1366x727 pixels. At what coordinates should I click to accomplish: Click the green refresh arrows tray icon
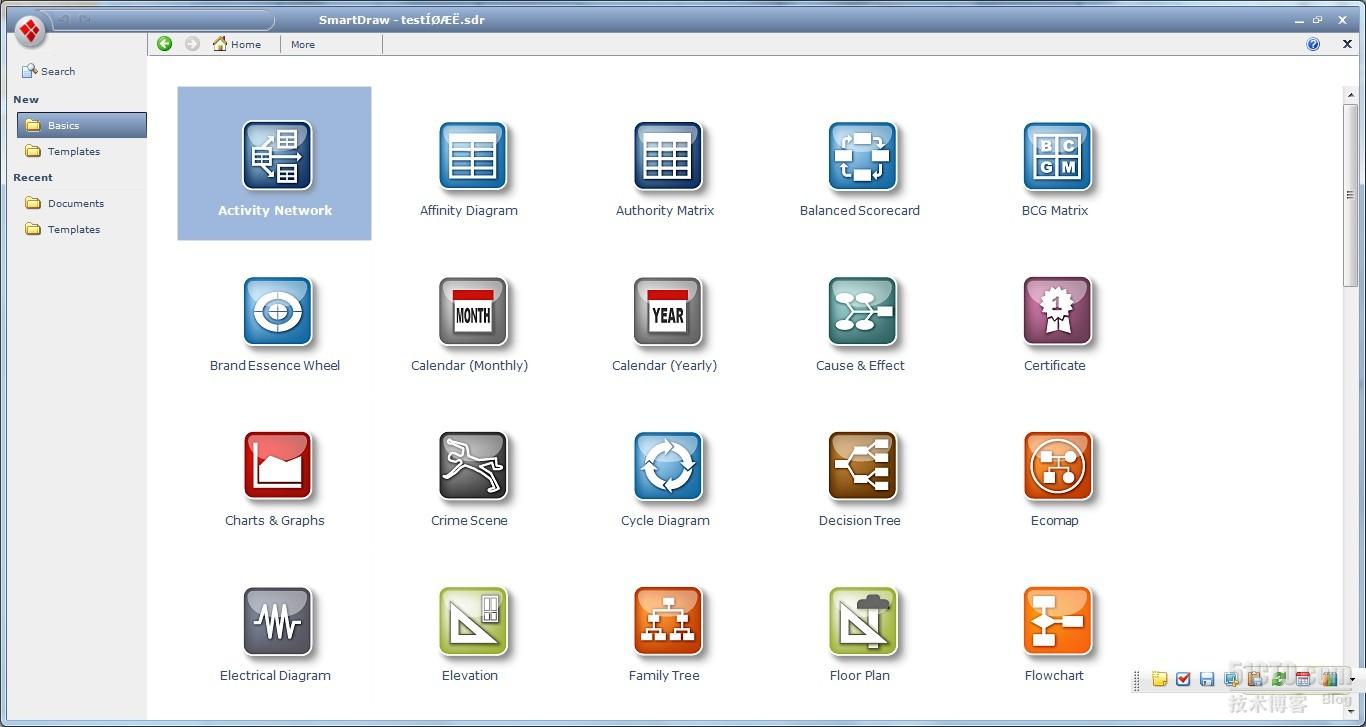click(1279, 679)
